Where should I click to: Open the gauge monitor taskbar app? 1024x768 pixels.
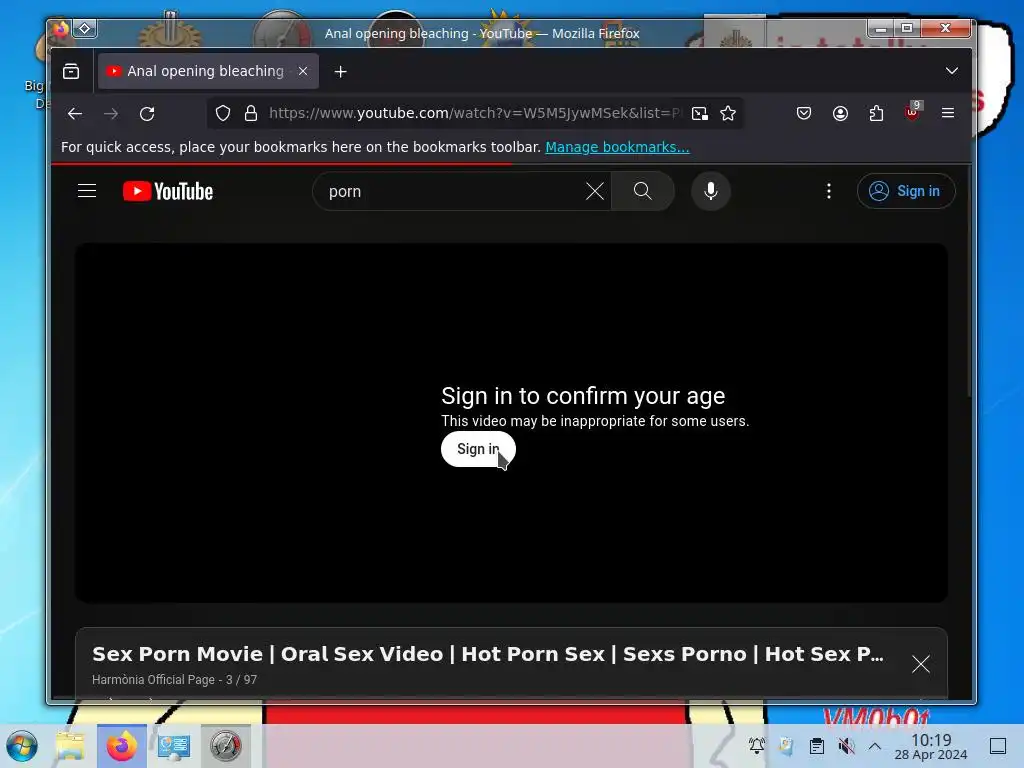point(225,746)
